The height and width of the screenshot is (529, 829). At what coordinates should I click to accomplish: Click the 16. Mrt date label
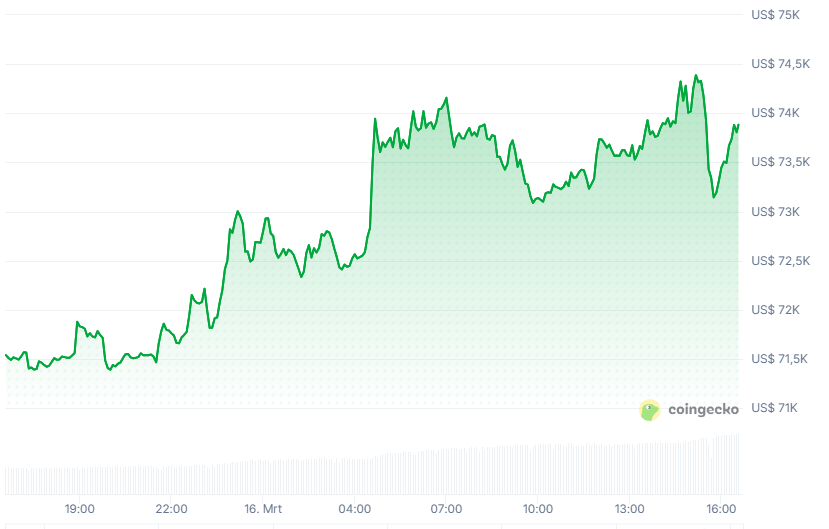(x=264, y=508)
